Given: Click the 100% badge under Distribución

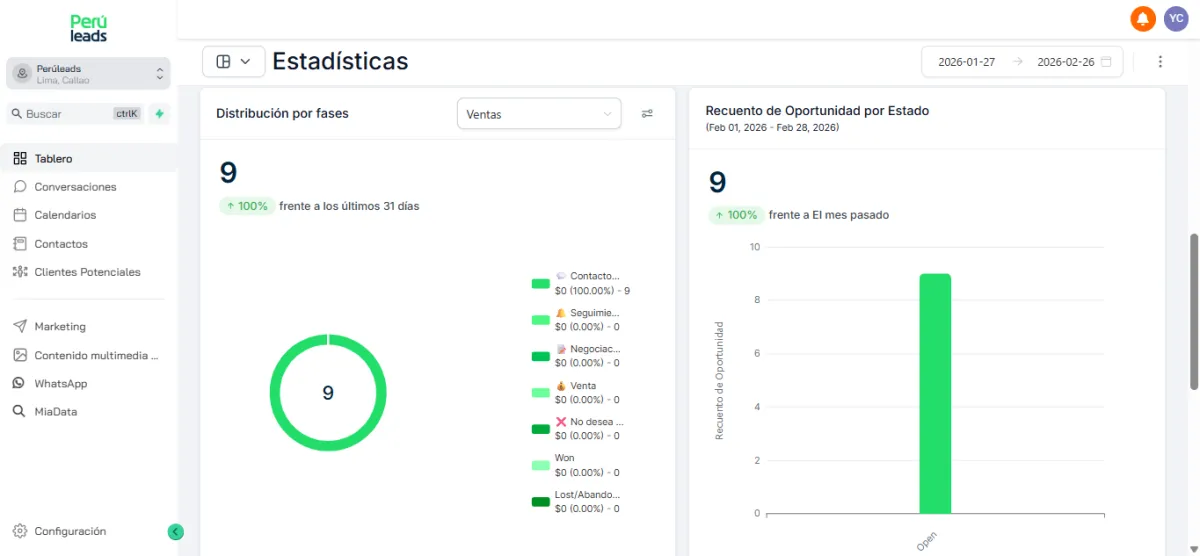Looking at the screenshot, I should [x=247, y=206].
